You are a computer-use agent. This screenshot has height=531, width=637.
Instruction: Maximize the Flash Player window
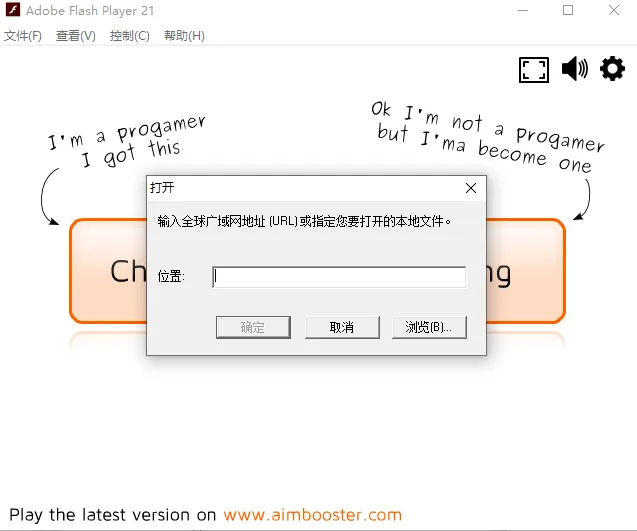pos(568,10)
